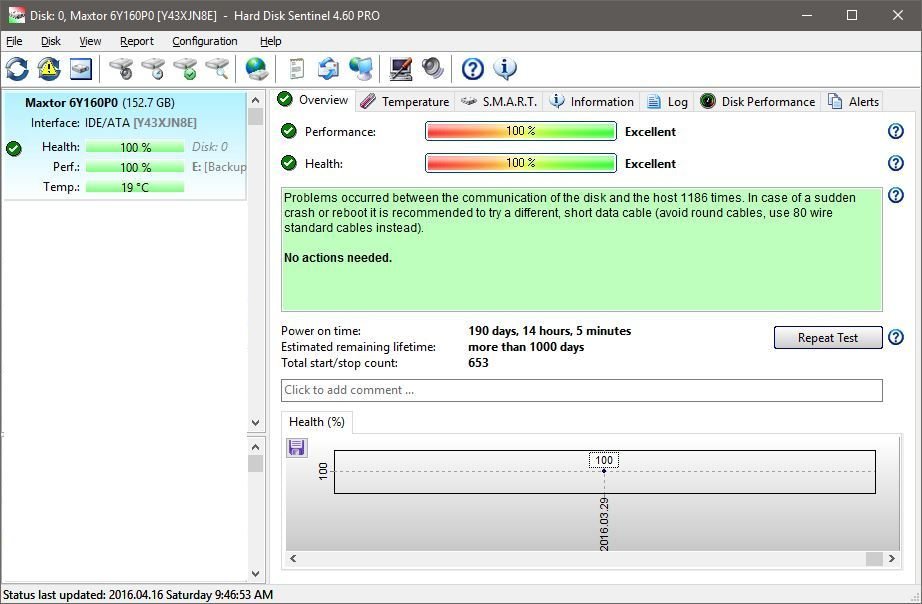Click the sidebar Perf. 100 % bar
922x604 pixels.
pos(135,167)
